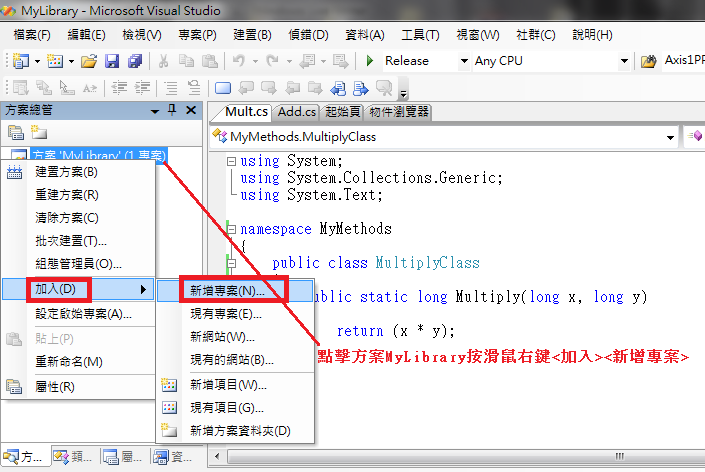Toggle bookmark icon in text editor toolbar

223,88
